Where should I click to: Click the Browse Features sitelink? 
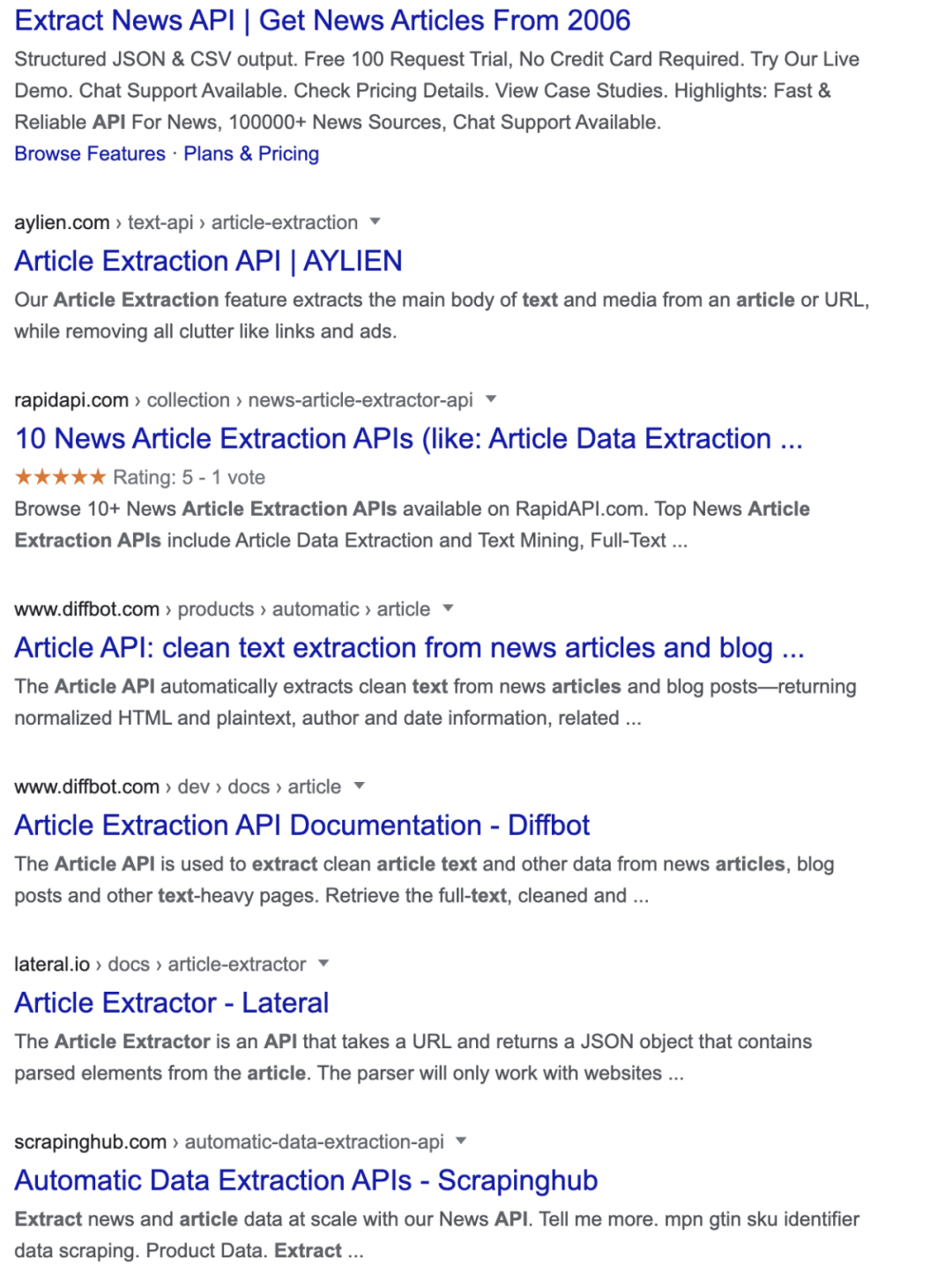click(x=90, y=154)
